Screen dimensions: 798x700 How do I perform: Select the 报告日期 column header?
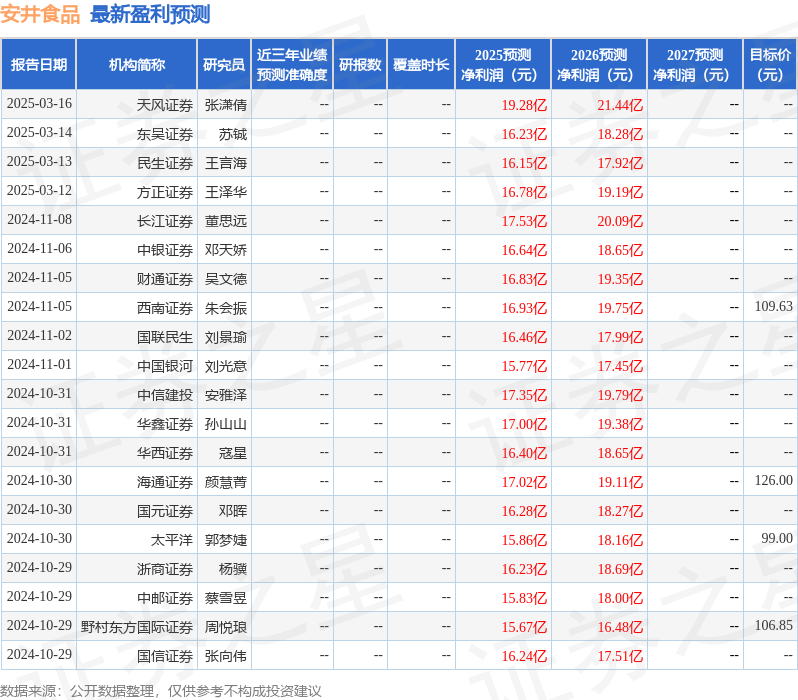pos(39,64)
